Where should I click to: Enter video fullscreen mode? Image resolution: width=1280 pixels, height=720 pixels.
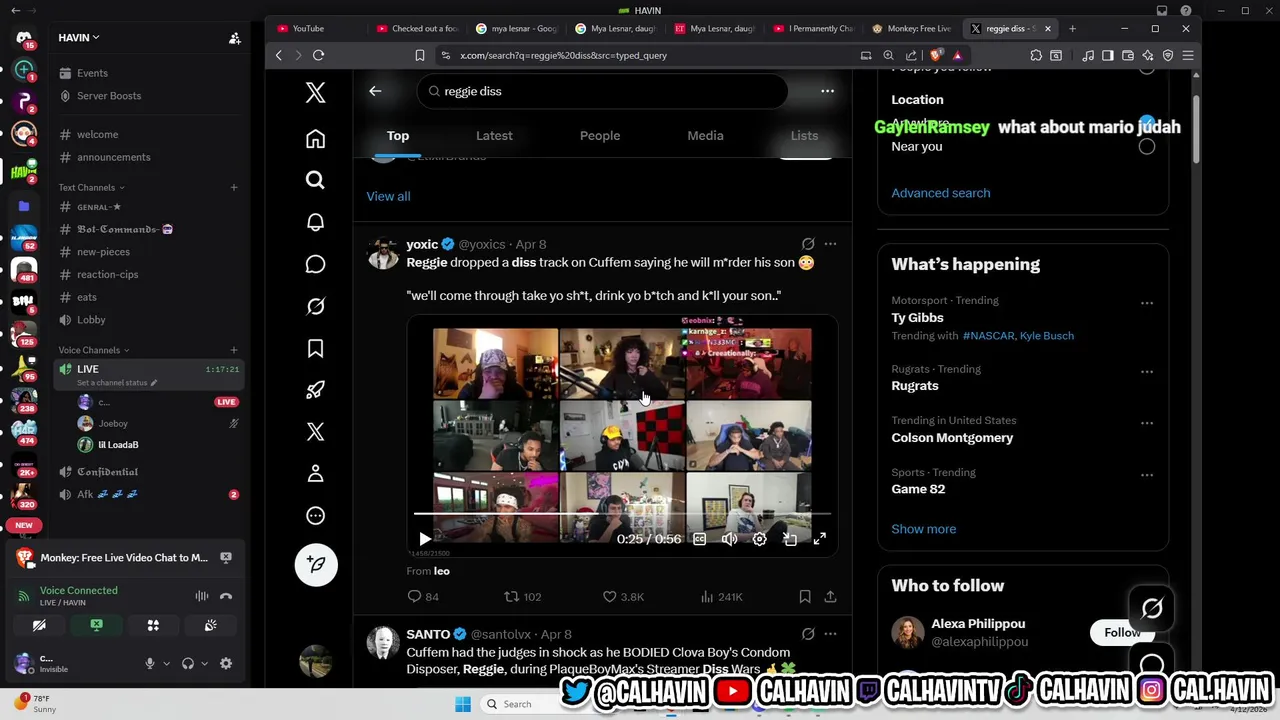point(820,539)
